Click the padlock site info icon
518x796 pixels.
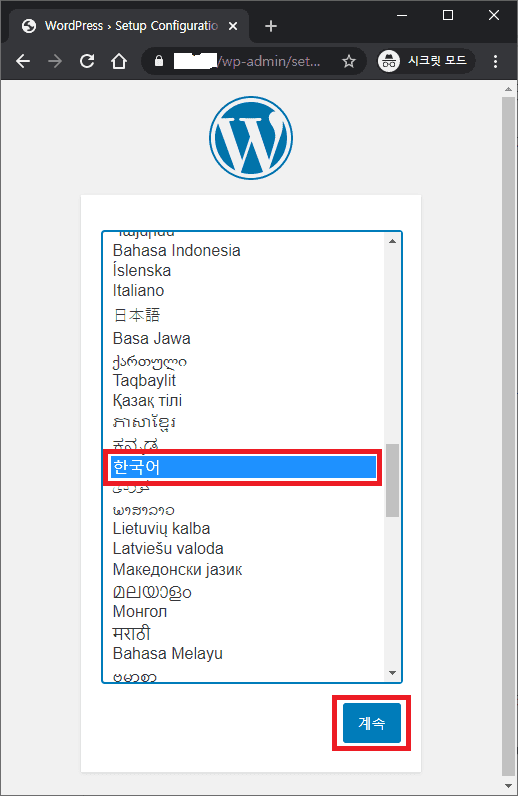(159, 61)
